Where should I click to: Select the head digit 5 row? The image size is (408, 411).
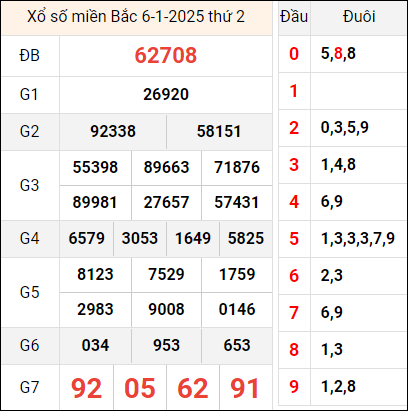point(342,239)
